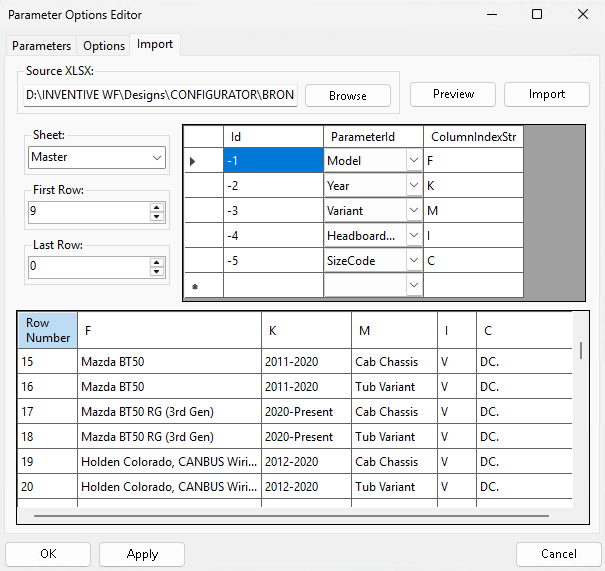This screenshot has height=571, width=605.
Task: Select the Id cell containing -2
Action: click(273, 186)
